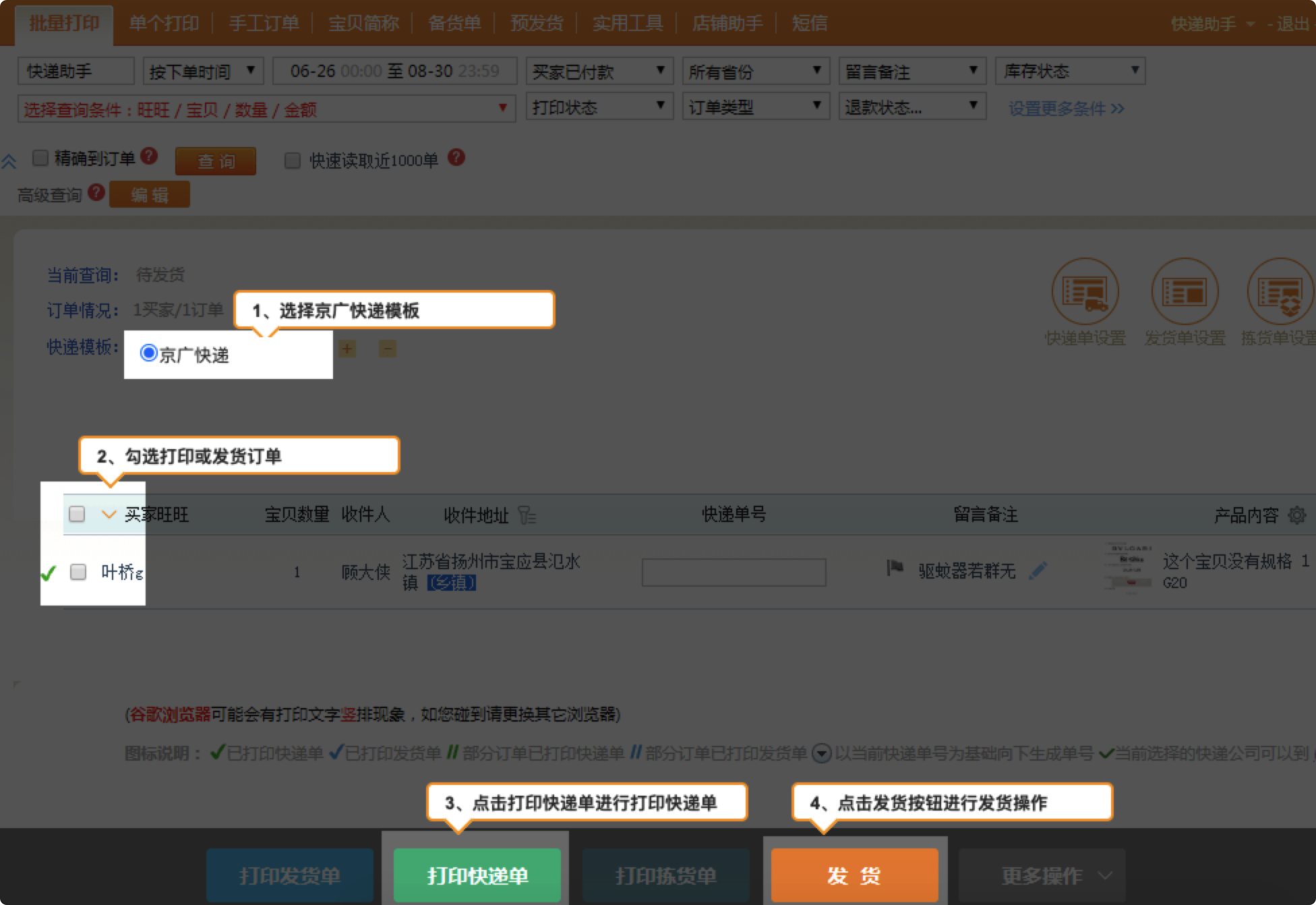
Task: Open the 短信 tab
Action: (810, 24)
